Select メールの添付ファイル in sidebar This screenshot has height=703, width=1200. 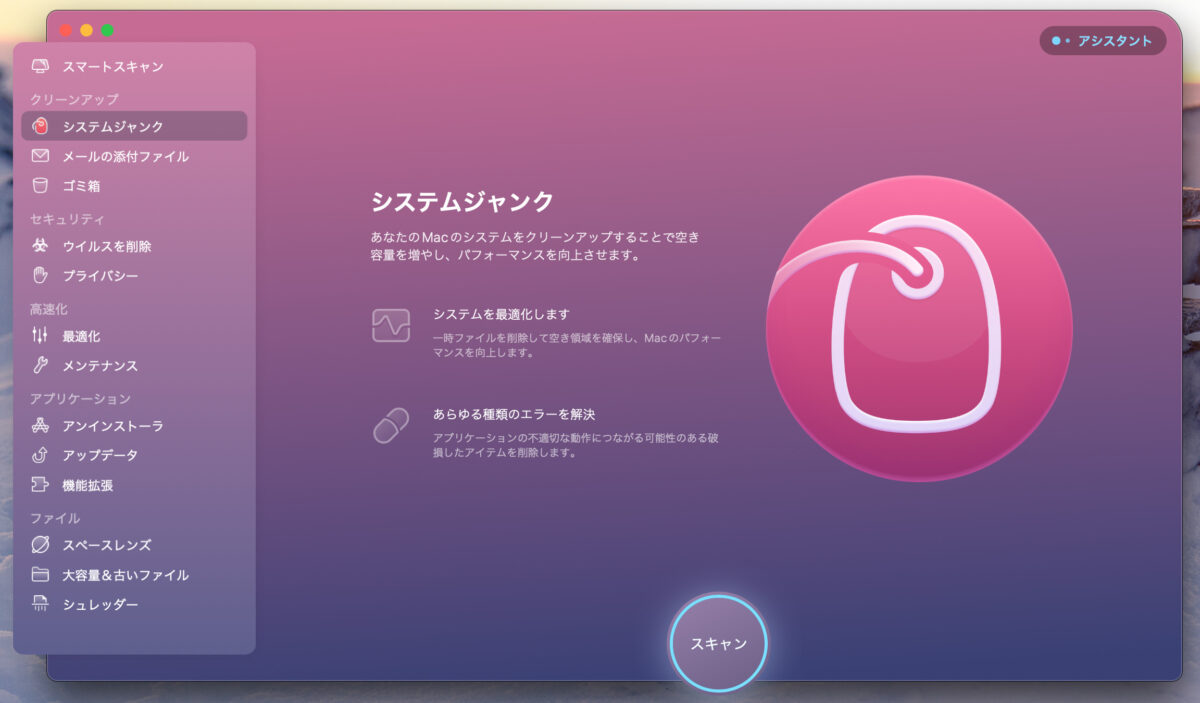click(x=134, y=156)
